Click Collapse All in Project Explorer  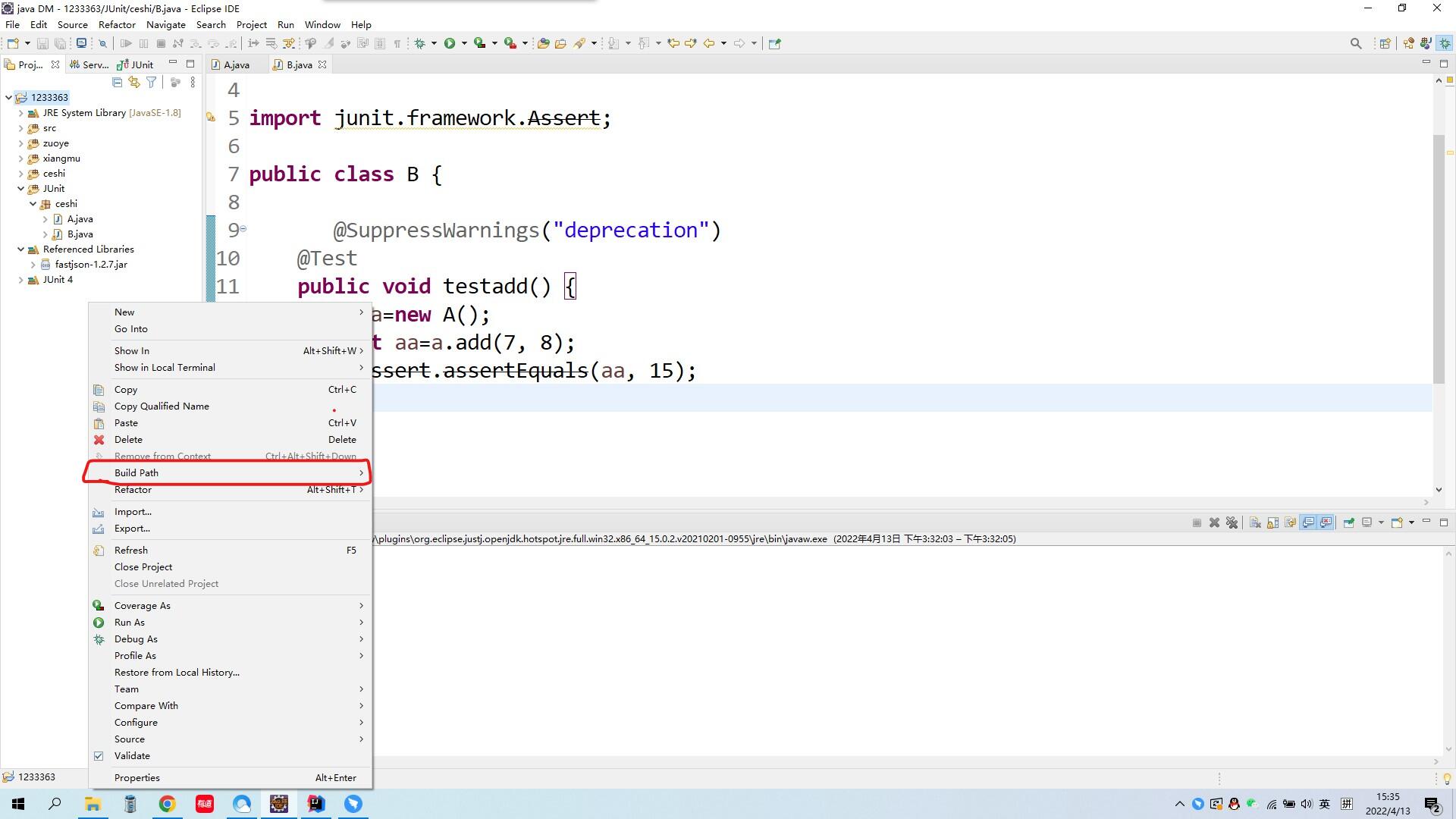point(117,82)
